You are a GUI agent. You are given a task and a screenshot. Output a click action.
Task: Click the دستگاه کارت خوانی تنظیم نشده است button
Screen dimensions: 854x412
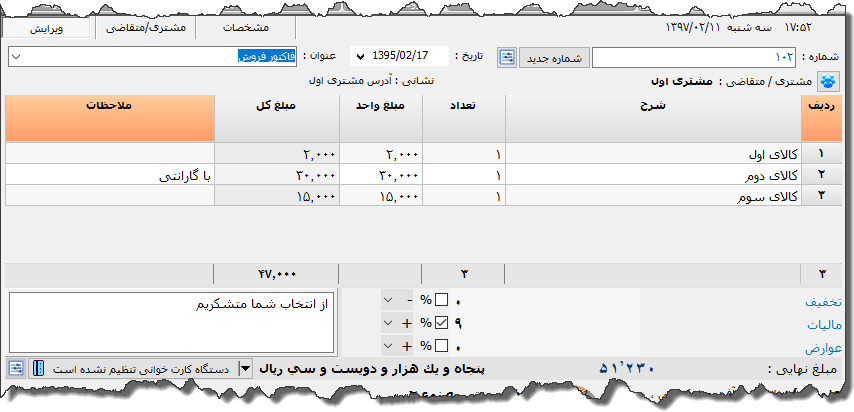142,369
